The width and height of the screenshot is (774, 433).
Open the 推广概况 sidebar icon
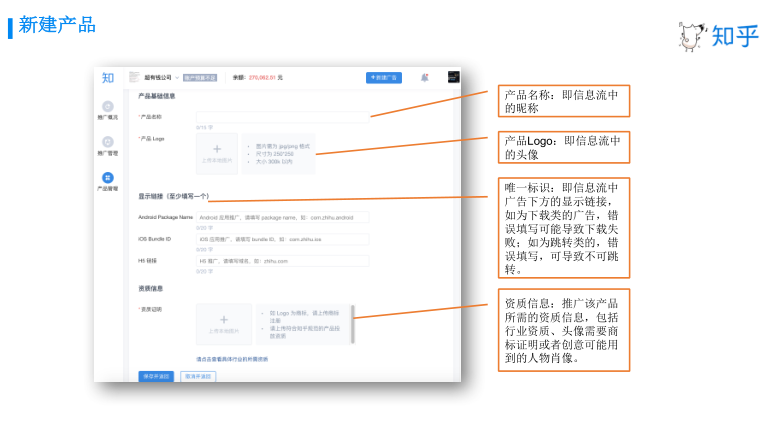[x=108, y=108]
